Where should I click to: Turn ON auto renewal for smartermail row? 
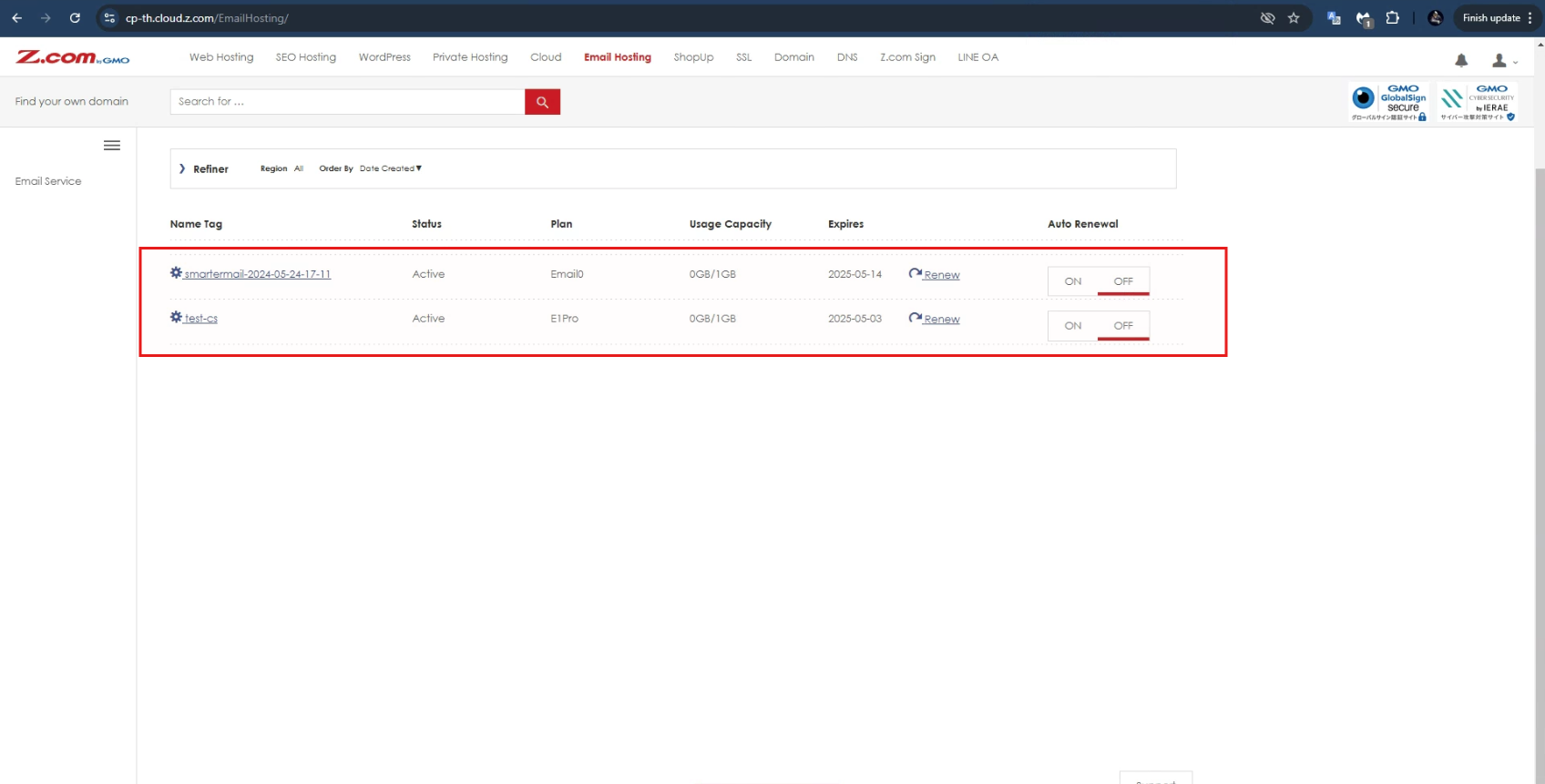1073,281
